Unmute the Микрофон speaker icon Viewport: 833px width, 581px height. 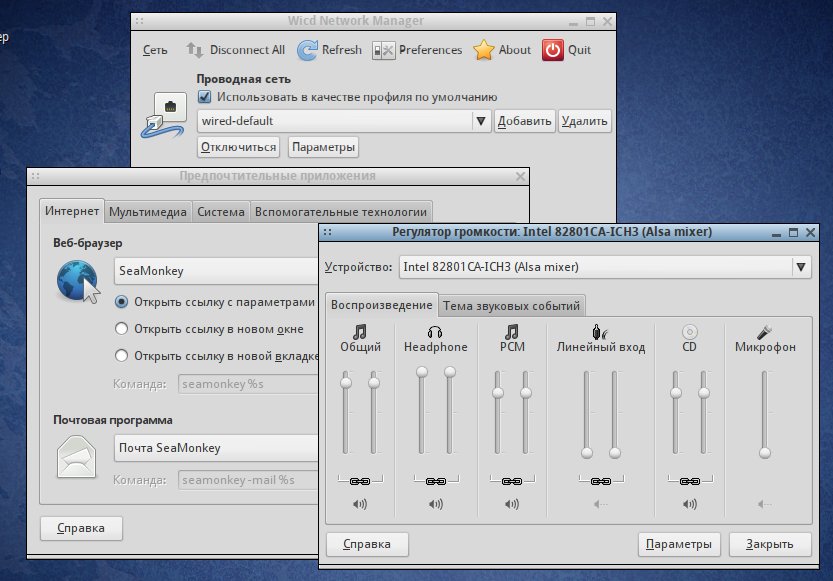764,504
